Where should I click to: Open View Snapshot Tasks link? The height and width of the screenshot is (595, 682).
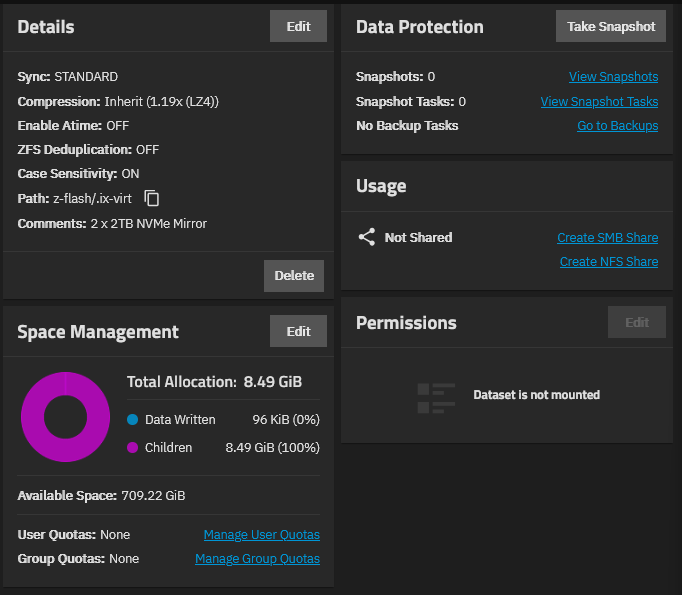coord(599,101)
